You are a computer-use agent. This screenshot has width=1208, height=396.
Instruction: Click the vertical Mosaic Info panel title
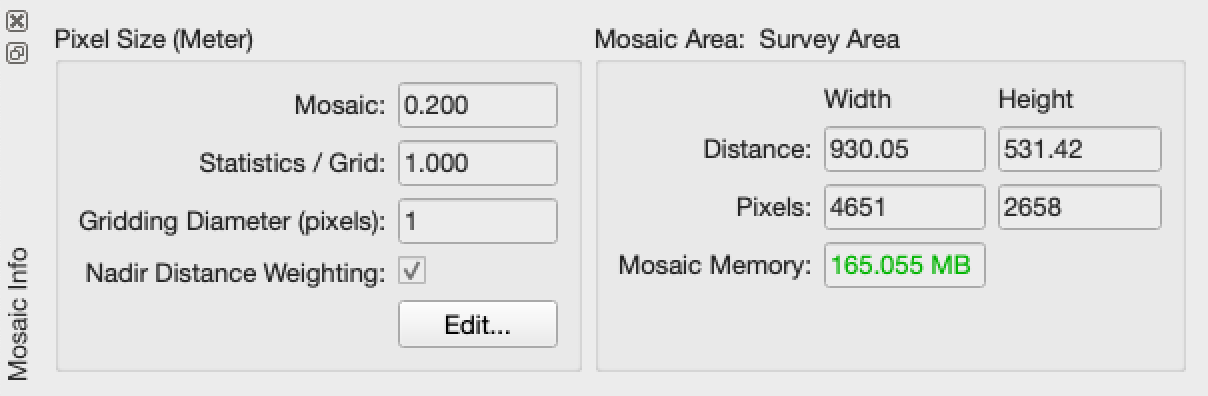coord(18,313)
